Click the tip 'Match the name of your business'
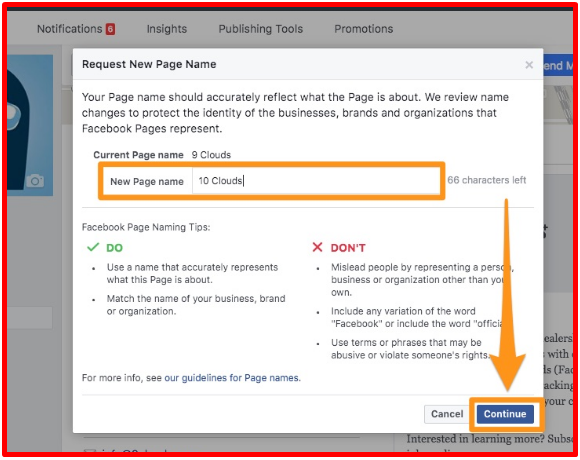The image size is (580, 460). pyautogui.click(x=196, y=305)
